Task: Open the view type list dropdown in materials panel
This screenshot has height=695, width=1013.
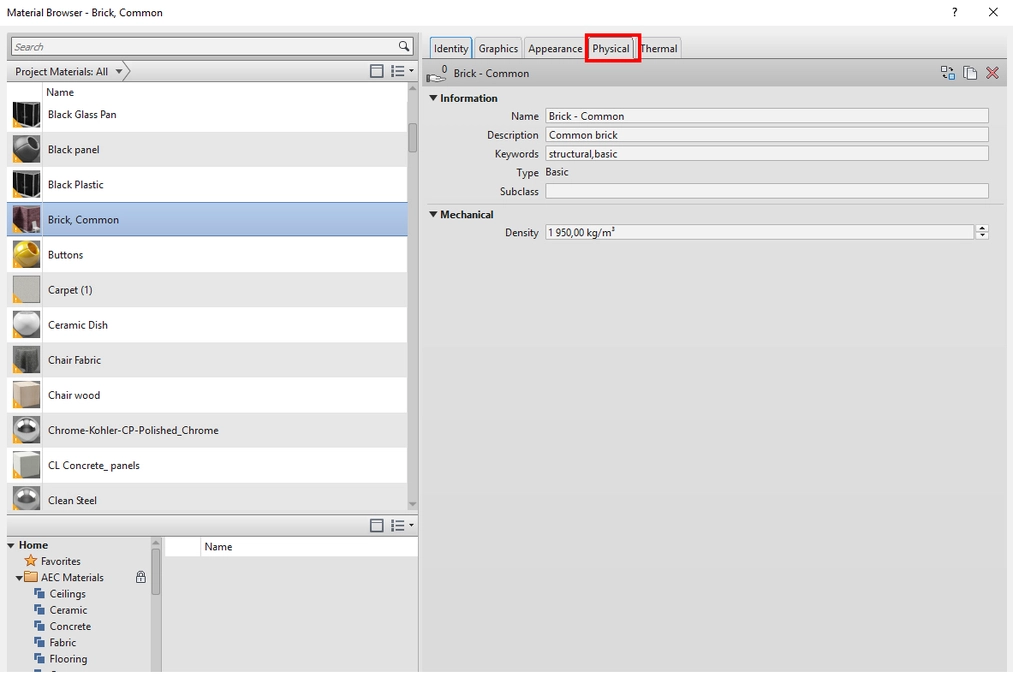Action: [x=402, y=70]
